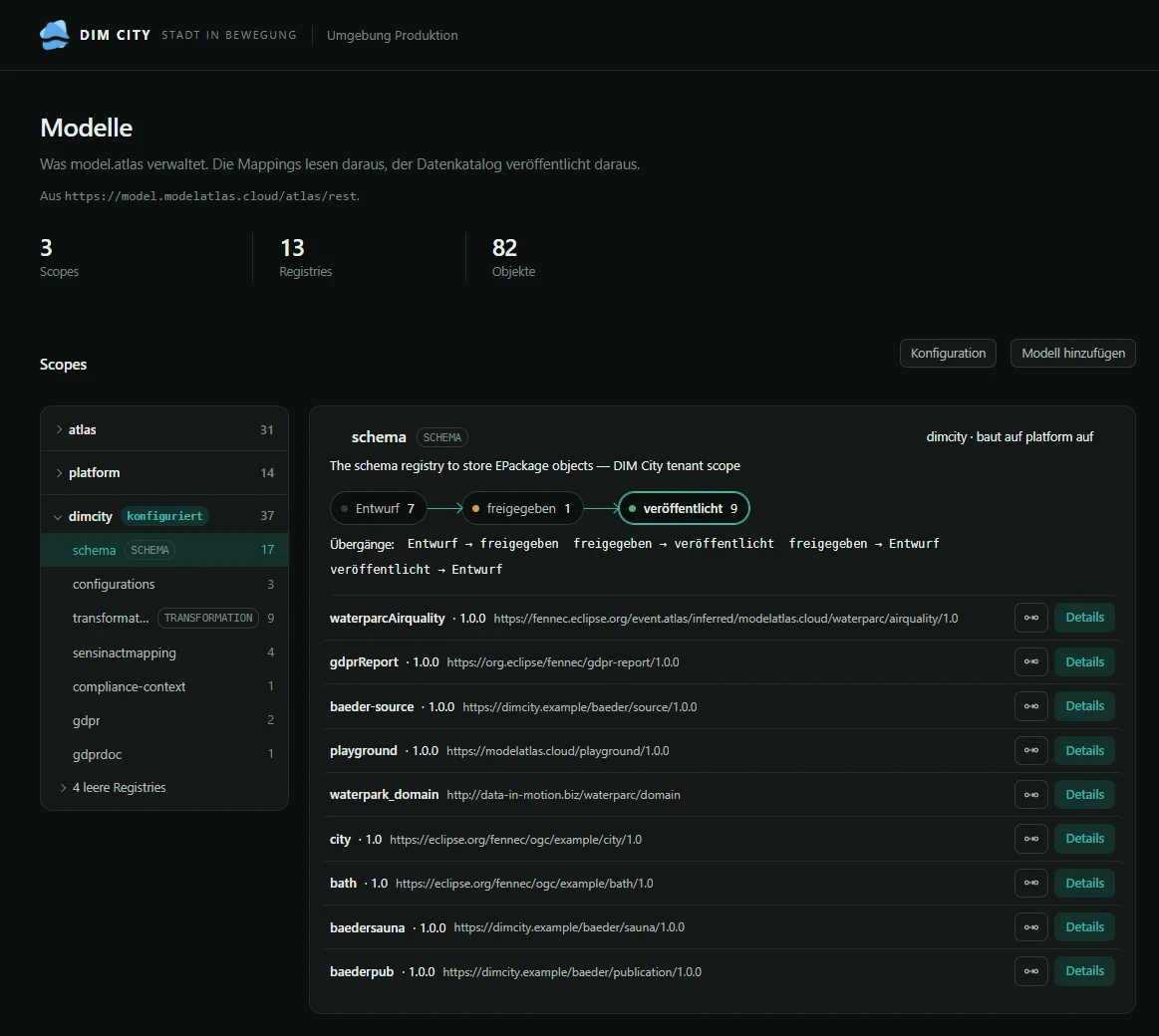
Task: Click the 'veröffentlicht → Entwurf' transition
Action: click(417, 570)
